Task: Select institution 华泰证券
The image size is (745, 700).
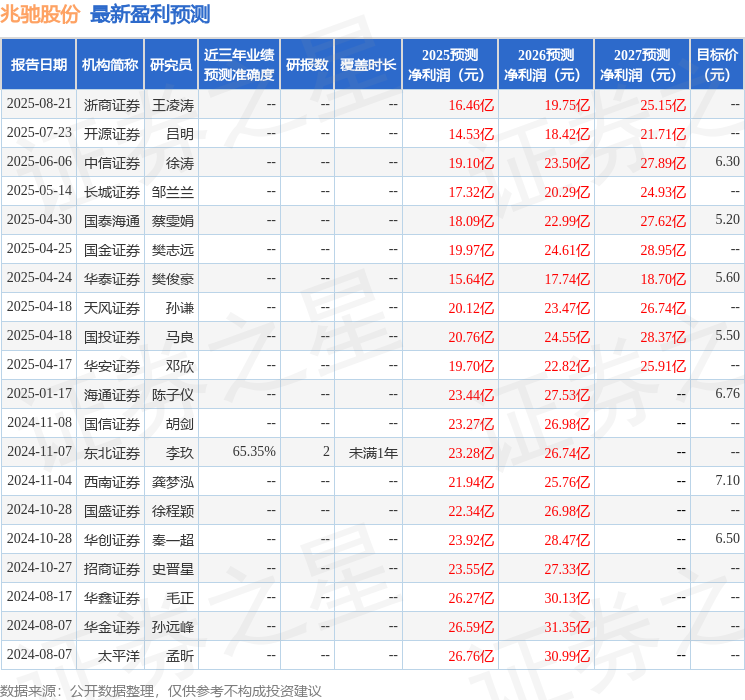Action: [112, 279]
